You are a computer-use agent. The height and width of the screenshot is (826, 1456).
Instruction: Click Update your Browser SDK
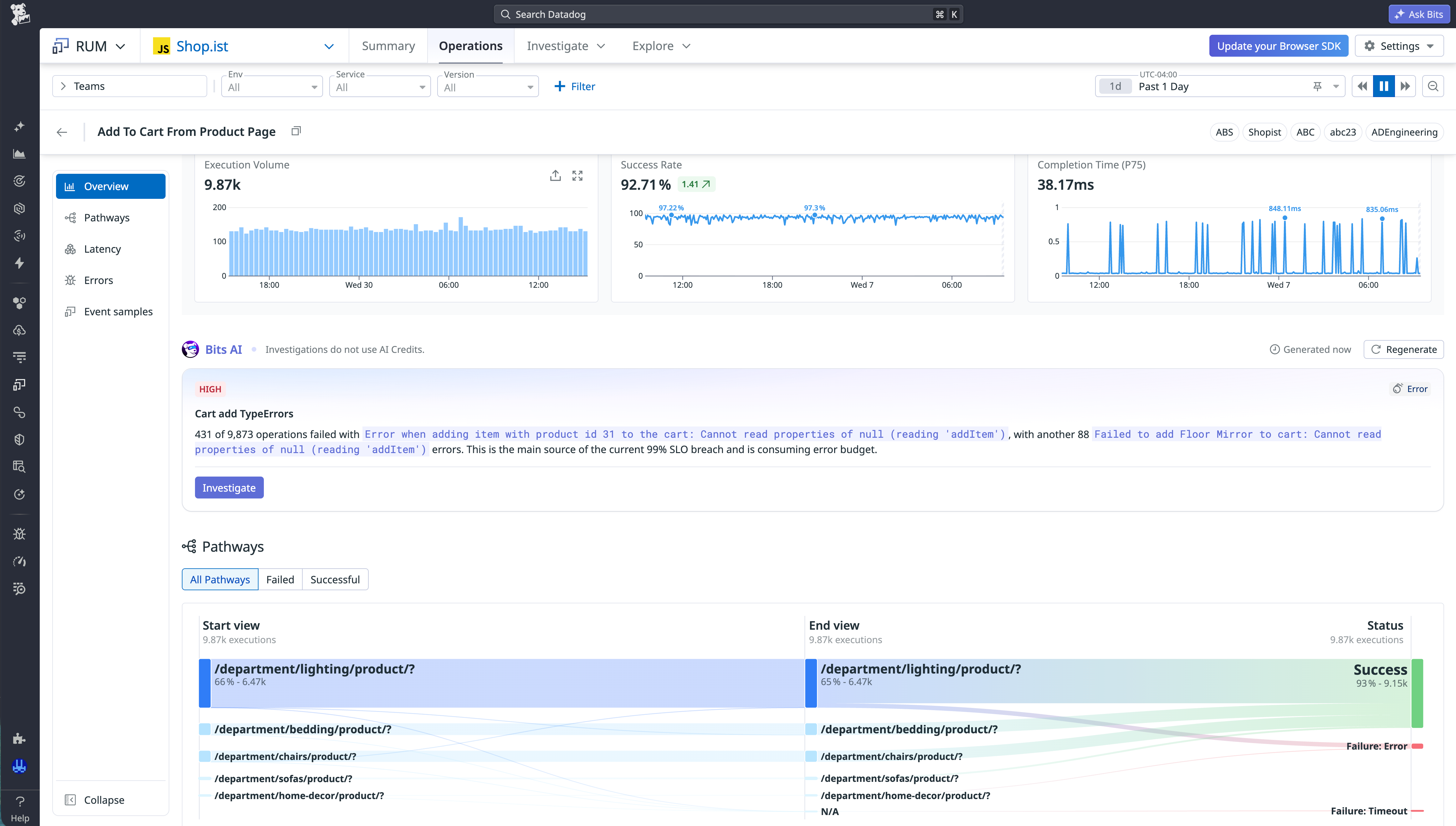point(1279,46)
